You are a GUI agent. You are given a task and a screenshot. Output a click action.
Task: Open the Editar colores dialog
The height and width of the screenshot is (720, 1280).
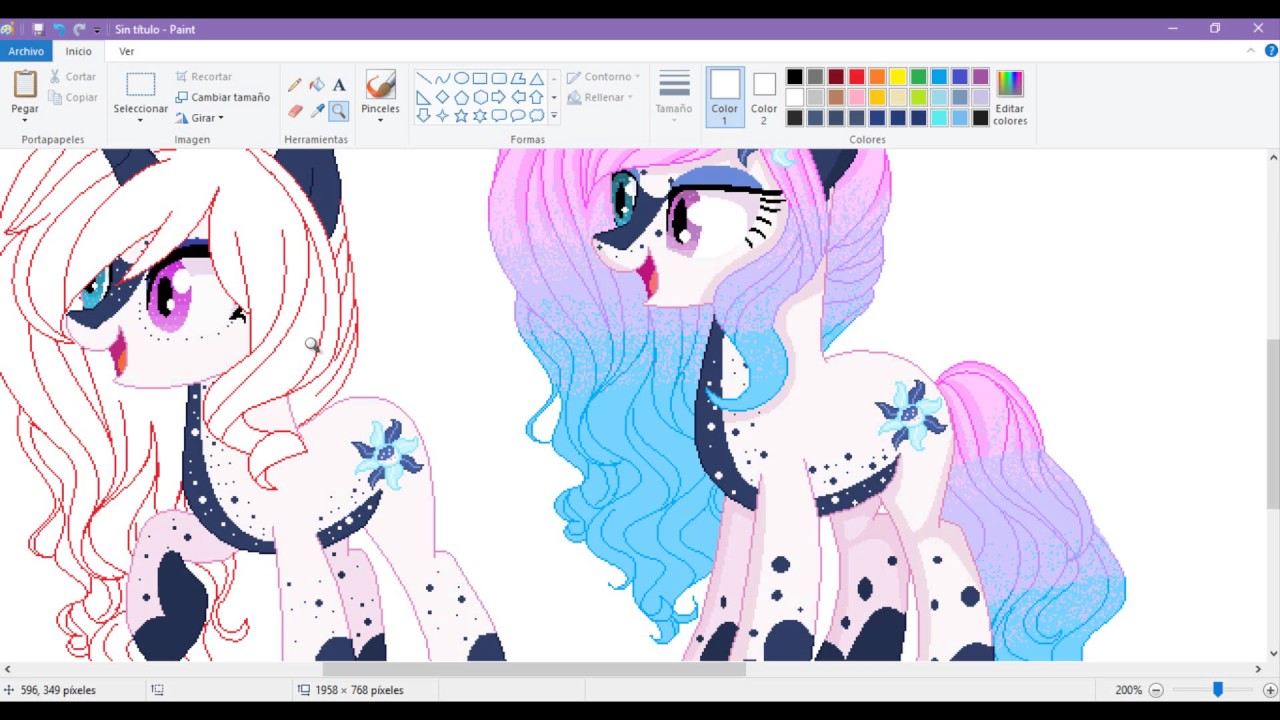(1010, 97)
